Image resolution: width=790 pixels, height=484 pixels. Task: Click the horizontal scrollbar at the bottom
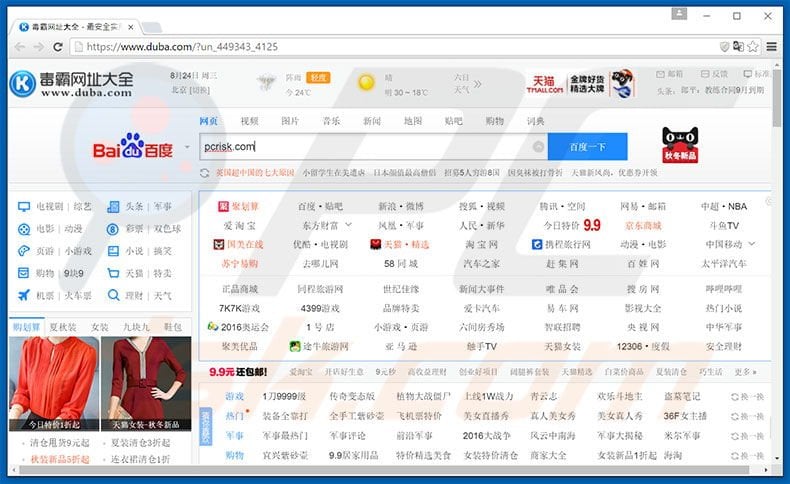click(384, 470)
